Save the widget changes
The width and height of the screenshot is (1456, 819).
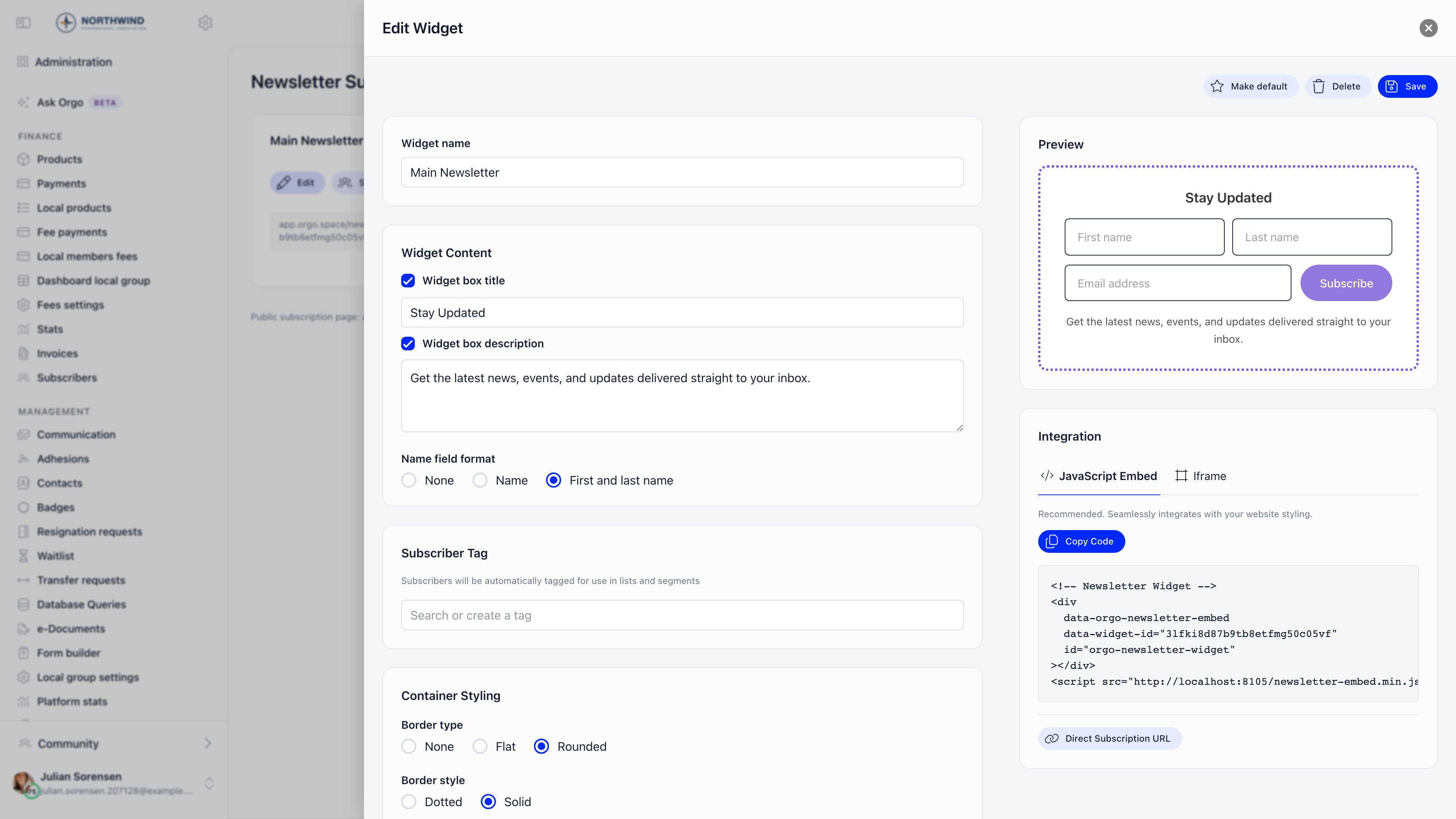[x=1407, y=86]
